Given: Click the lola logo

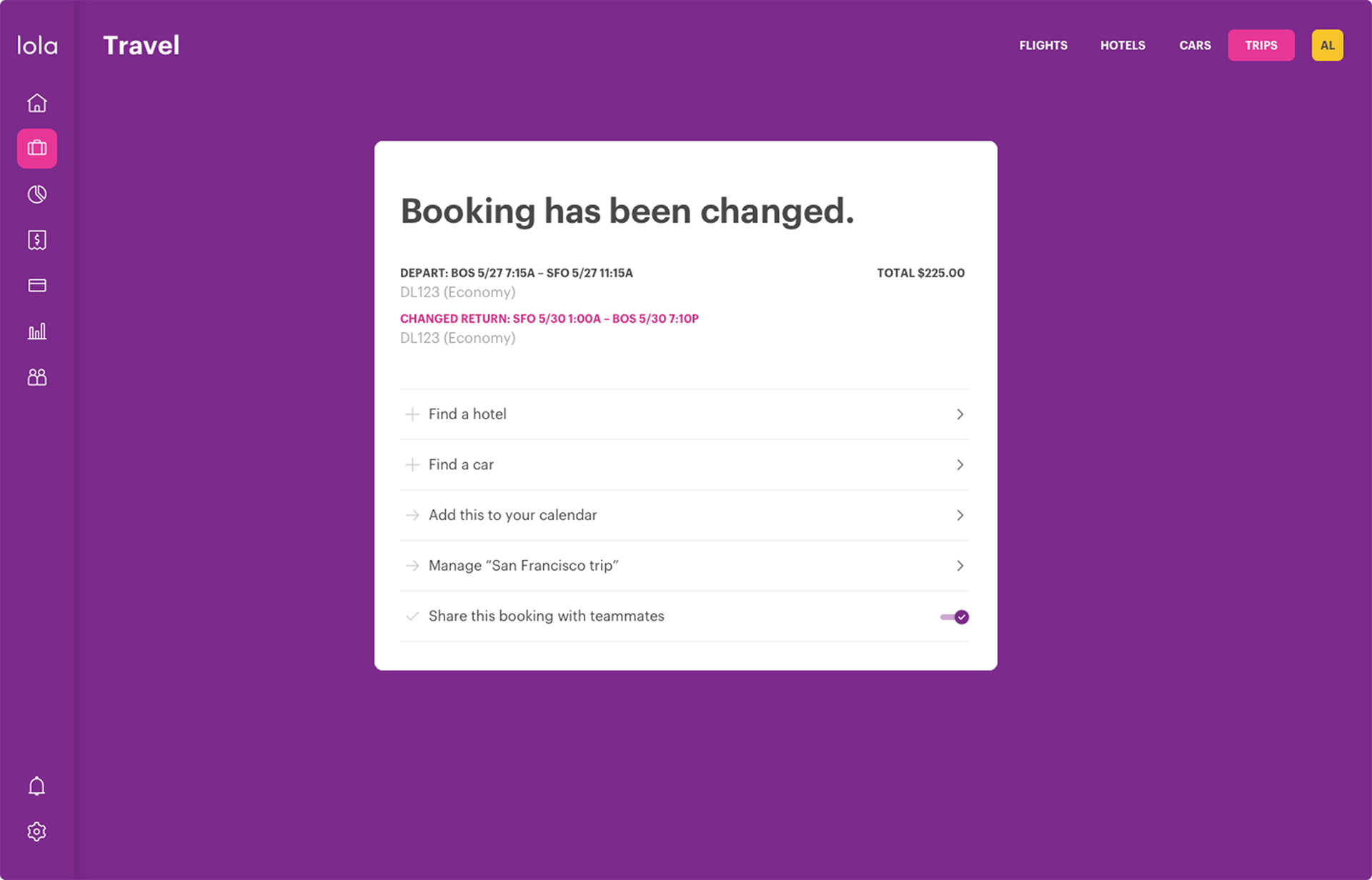Looking at the screenshot, I should click(37, 46).
